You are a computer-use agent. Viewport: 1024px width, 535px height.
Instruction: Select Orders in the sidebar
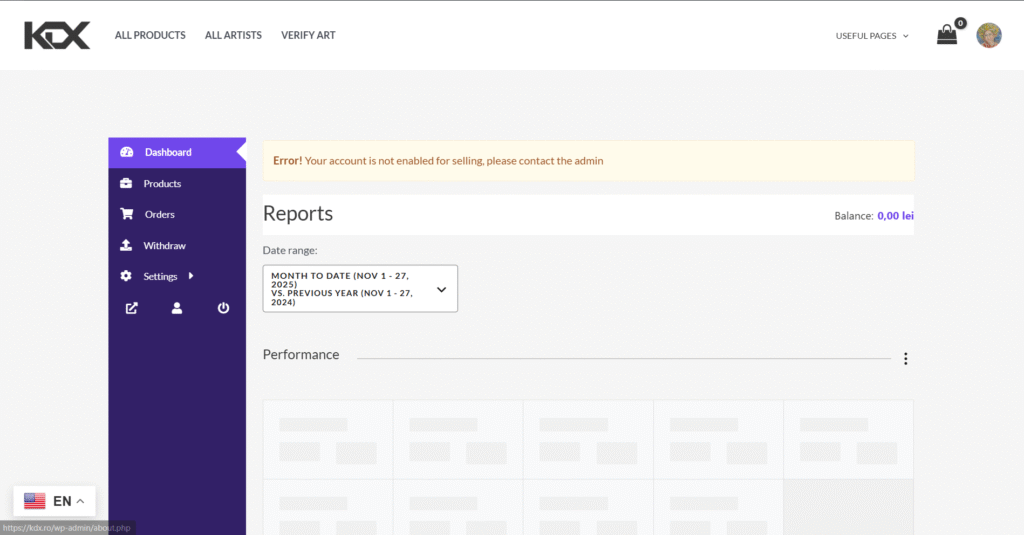159,215
